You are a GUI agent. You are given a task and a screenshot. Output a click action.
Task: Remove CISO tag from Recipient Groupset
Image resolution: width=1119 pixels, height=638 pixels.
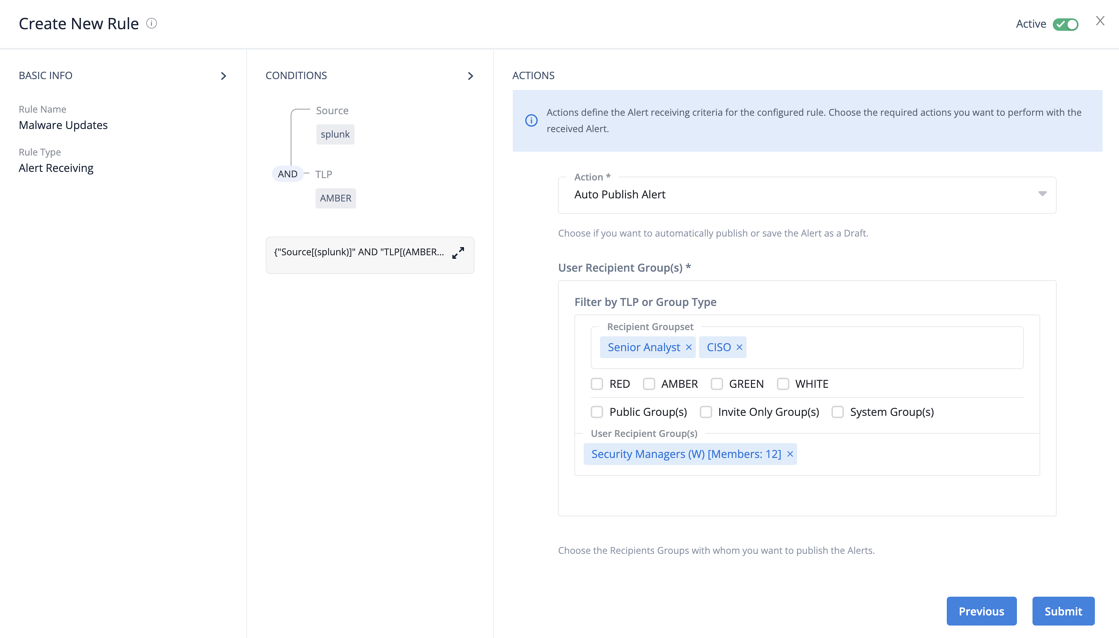tap(740, 347)
